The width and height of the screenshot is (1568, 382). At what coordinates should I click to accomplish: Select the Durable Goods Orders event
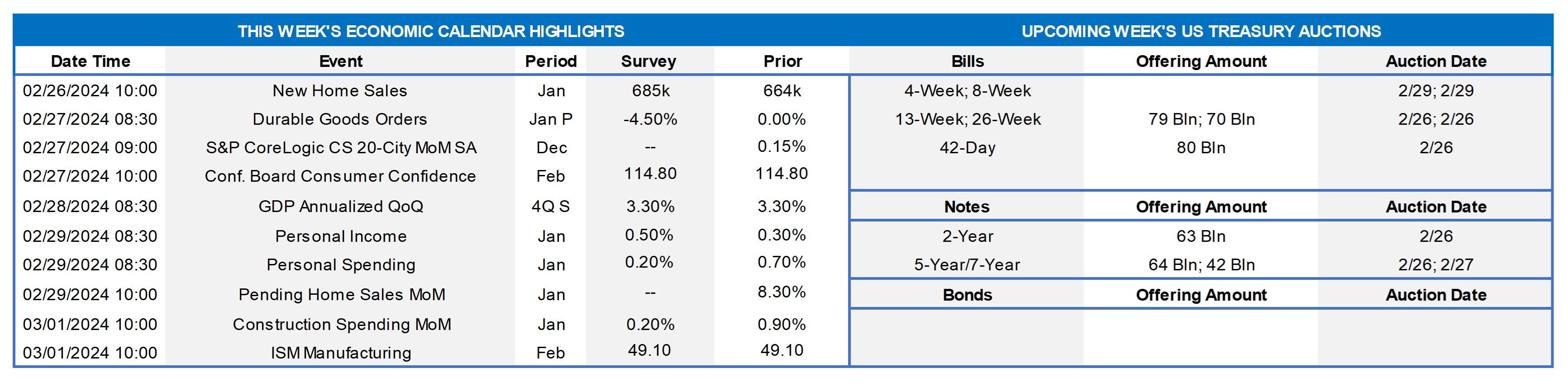[340, 119]
